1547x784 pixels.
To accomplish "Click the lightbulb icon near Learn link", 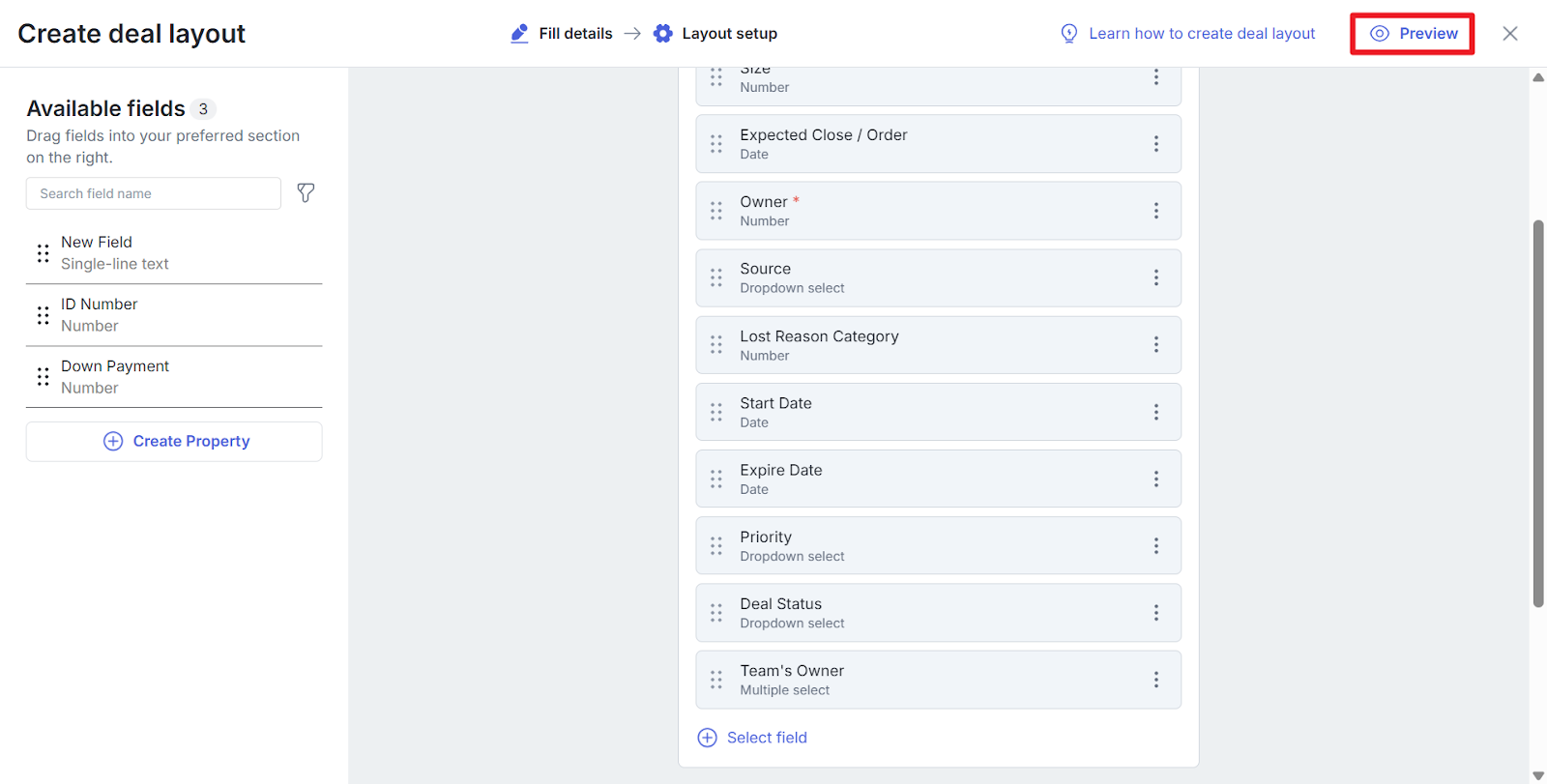I will pyautogui.click(x=1069, y=34).
